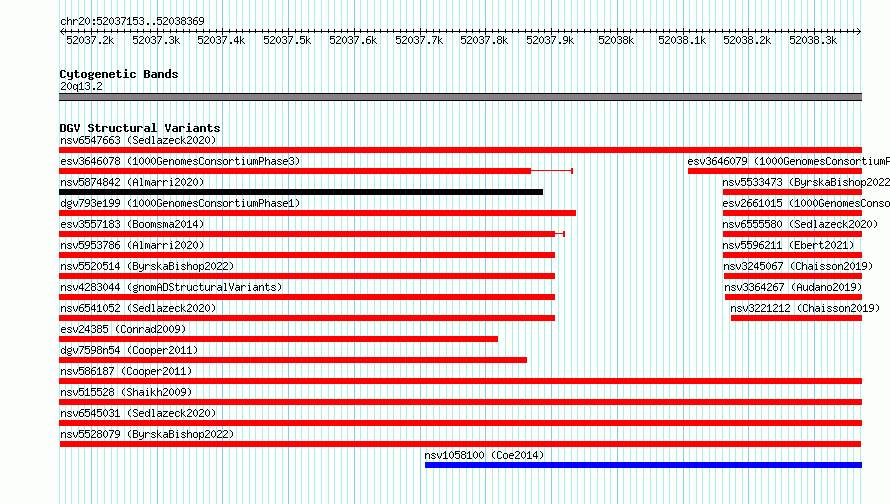Select the 20q13.2 band label
The width and height of the screenshot is (890, 504).
coord(81,86)
